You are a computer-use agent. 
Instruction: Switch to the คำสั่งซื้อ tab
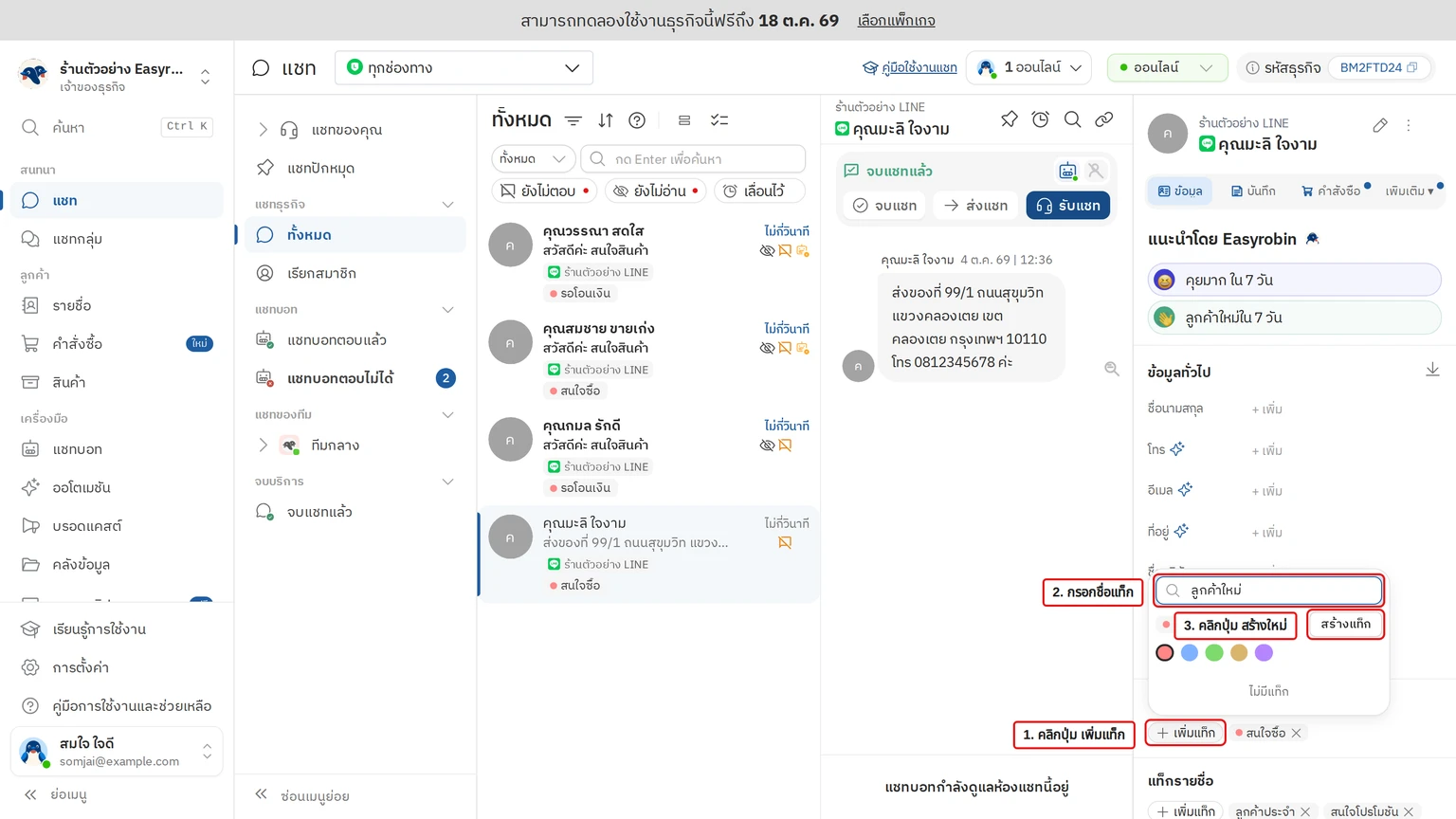(1331, 191)
